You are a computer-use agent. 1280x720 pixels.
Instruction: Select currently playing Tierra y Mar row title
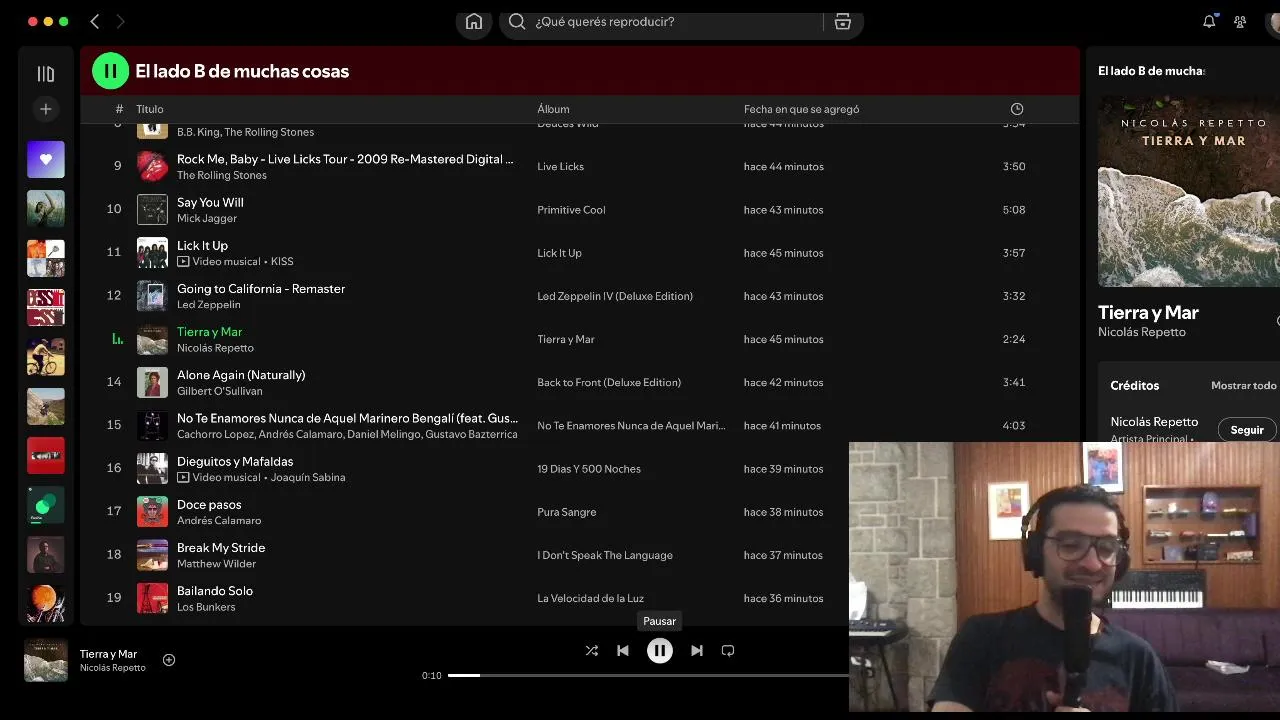point(209,331)
